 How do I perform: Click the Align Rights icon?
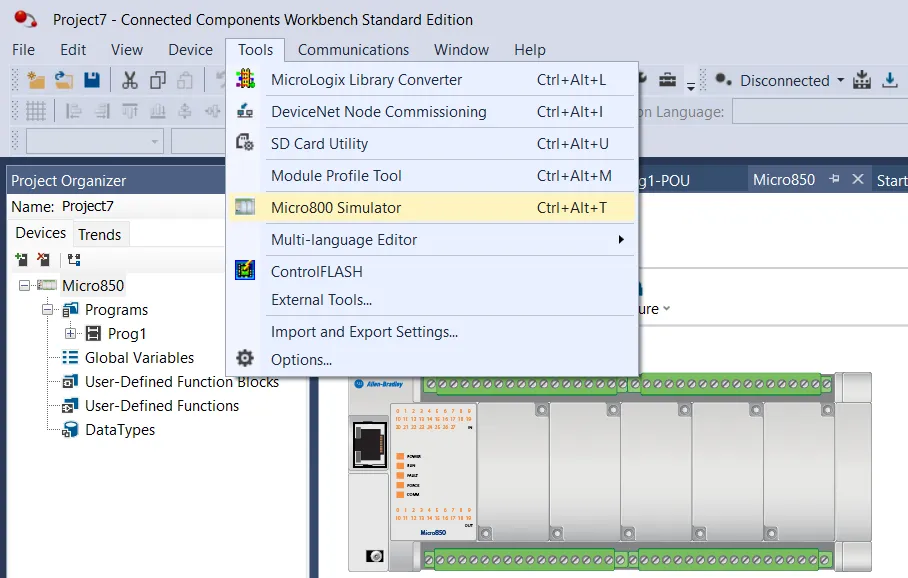coord(101,110)
